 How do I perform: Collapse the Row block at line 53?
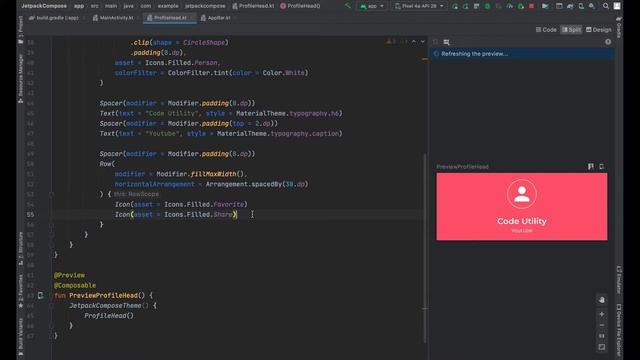tap(52, 194)
